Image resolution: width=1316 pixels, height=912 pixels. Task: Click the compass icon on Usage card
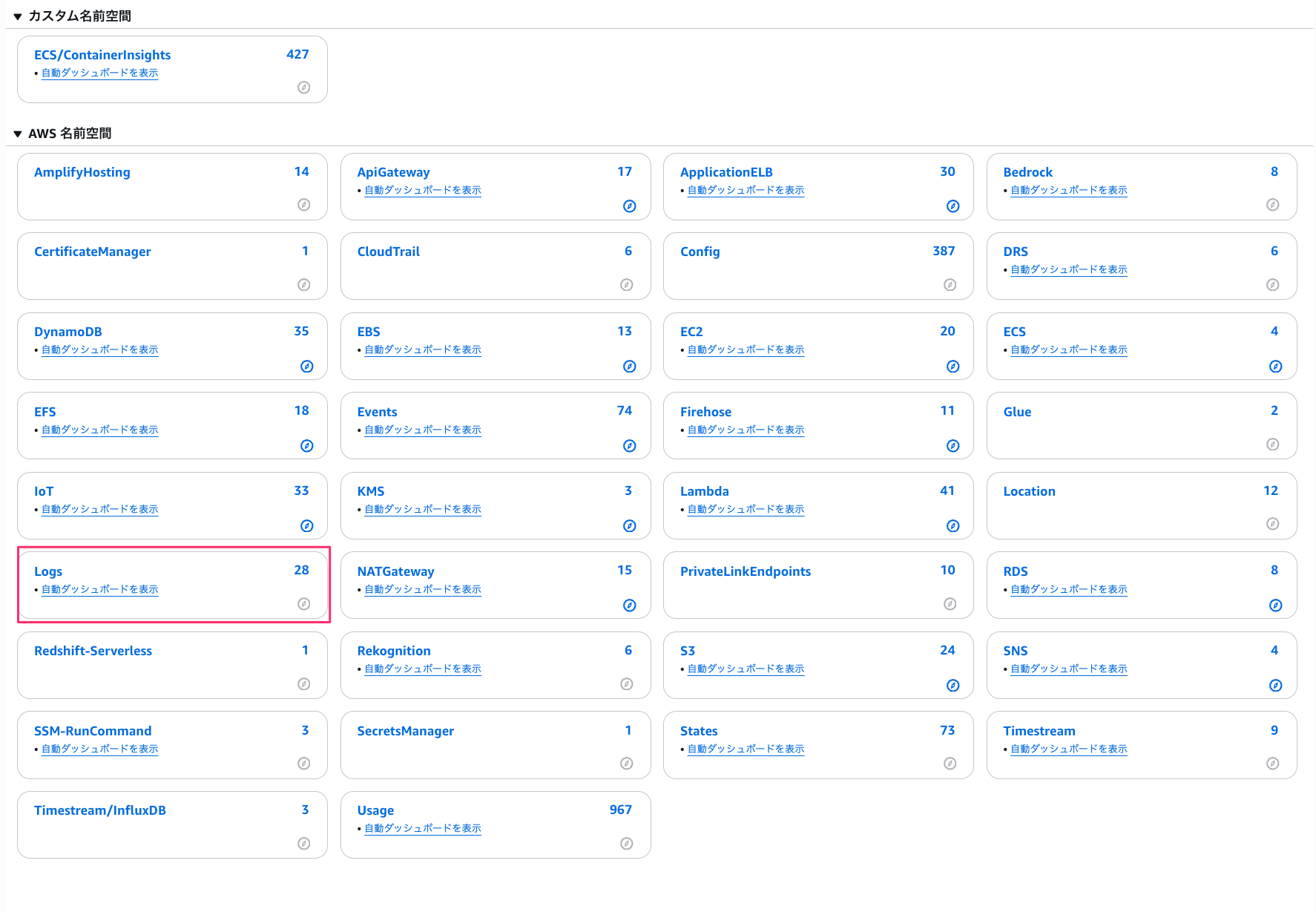627,844
